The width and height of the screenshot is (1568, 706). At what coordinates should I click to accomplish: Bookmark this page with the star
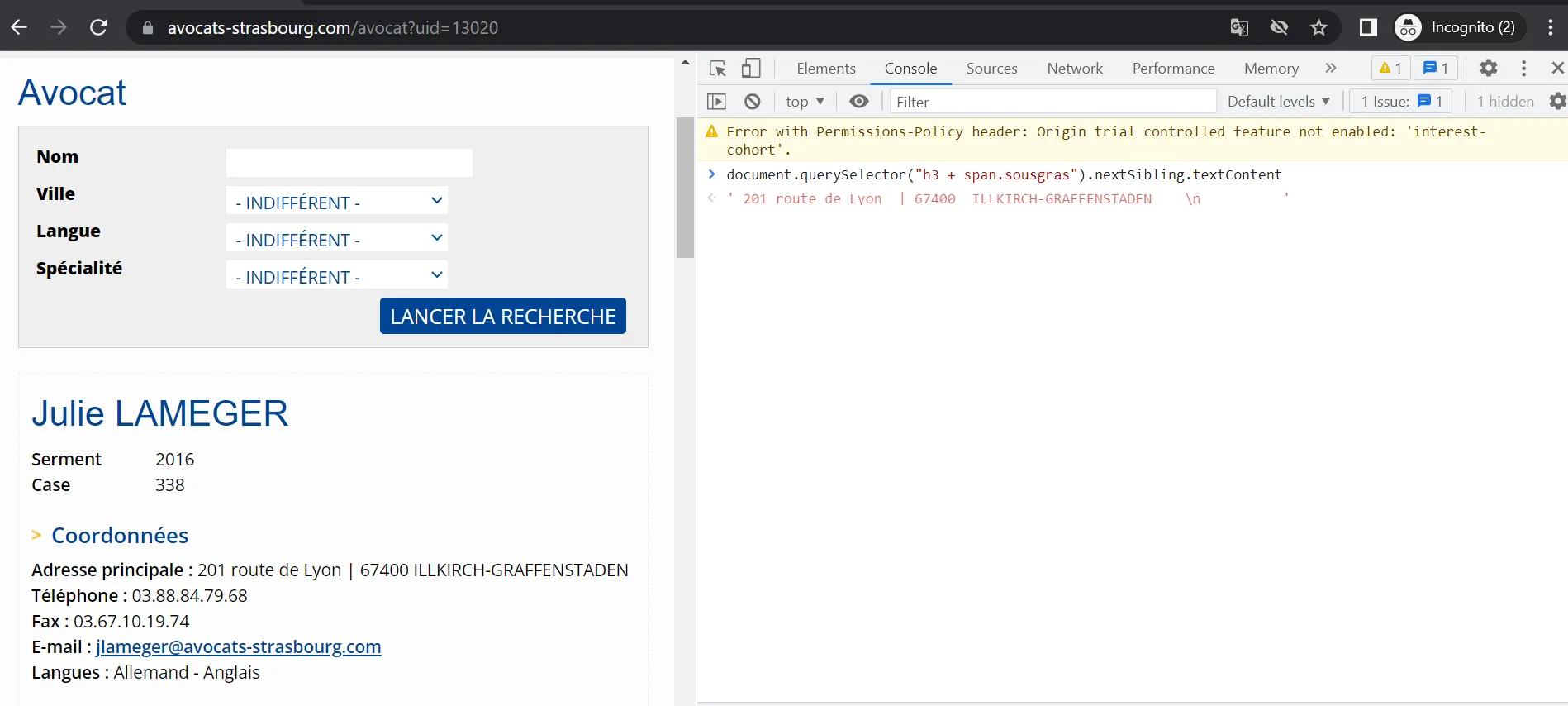click(1319, 27)
